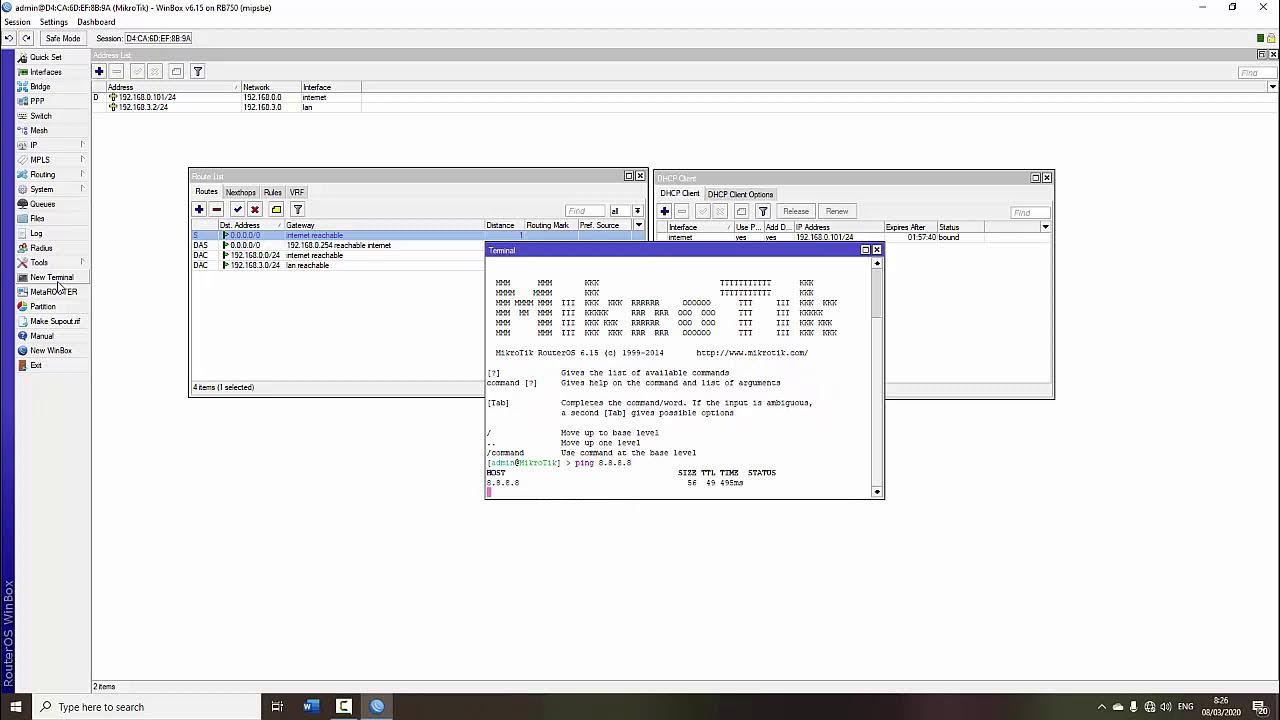Open Address List columns dropdown arrow

[1272, 87]
